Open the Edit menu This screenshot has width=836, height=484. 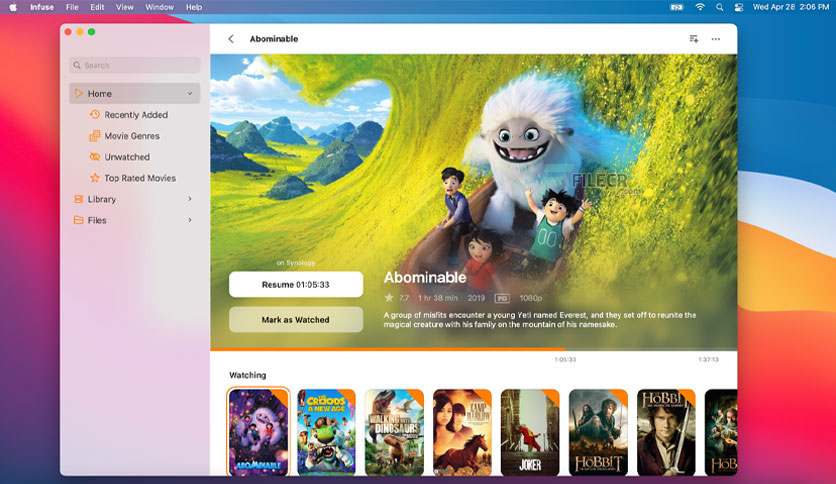click(x=97, y=7)
